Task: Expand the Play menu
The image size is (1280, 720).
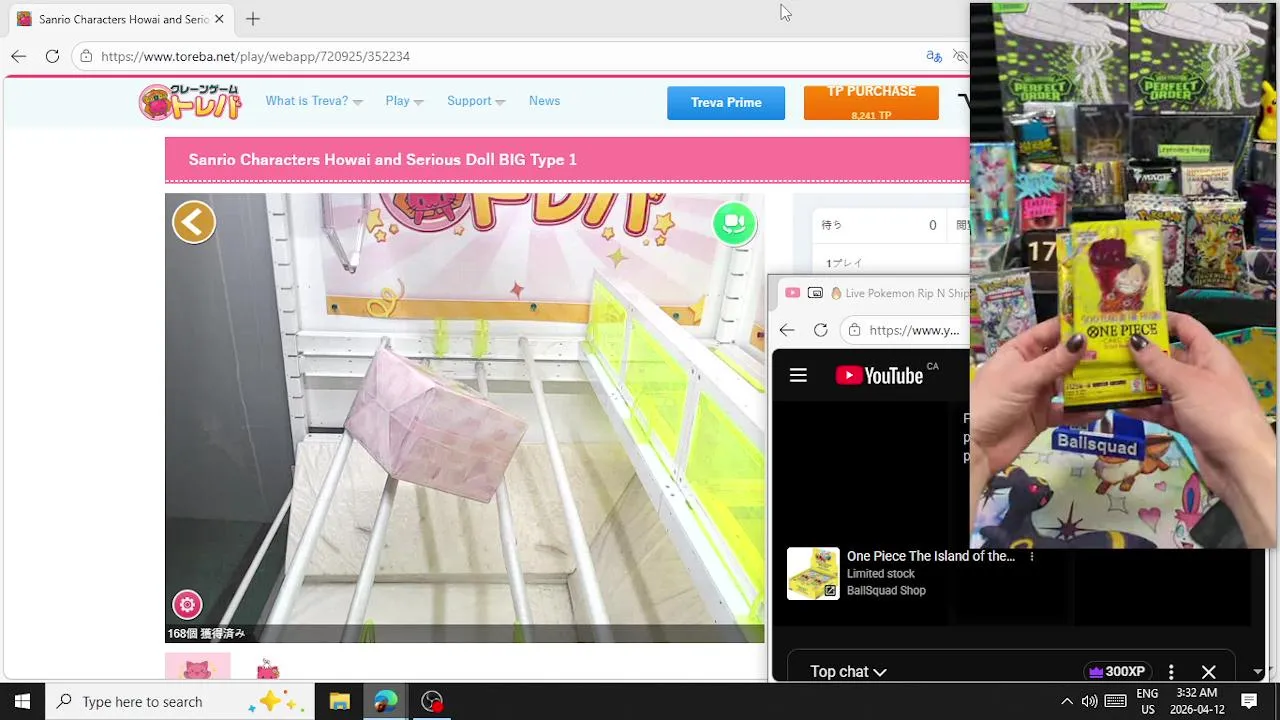Action: tap(404, 101)
